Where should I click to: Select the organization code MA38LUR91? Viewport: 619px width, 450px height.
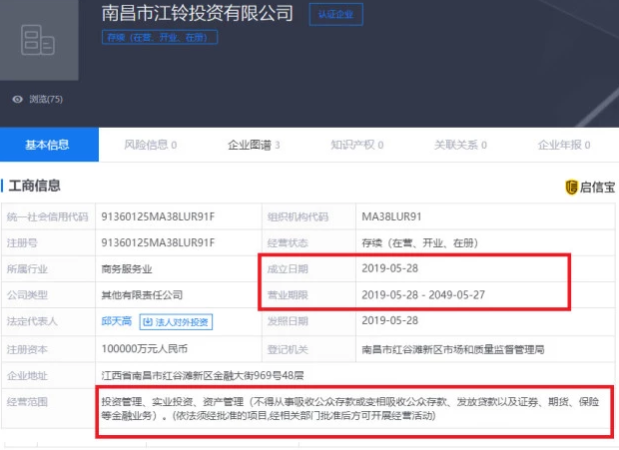(x=391, y=217)
